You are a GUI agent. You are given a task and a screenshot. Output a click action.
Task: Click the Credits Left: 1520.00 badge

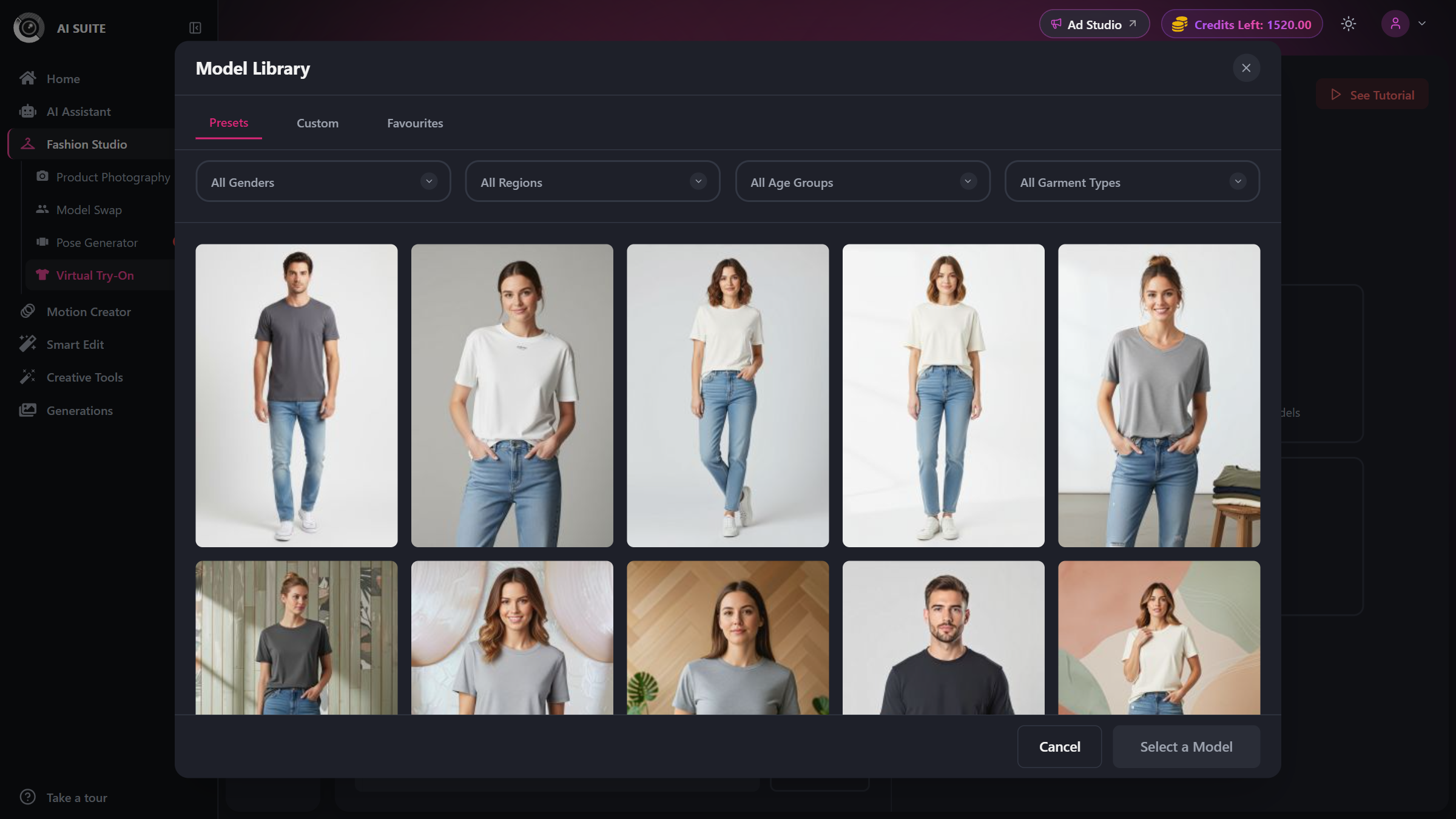coord(1241,24)
